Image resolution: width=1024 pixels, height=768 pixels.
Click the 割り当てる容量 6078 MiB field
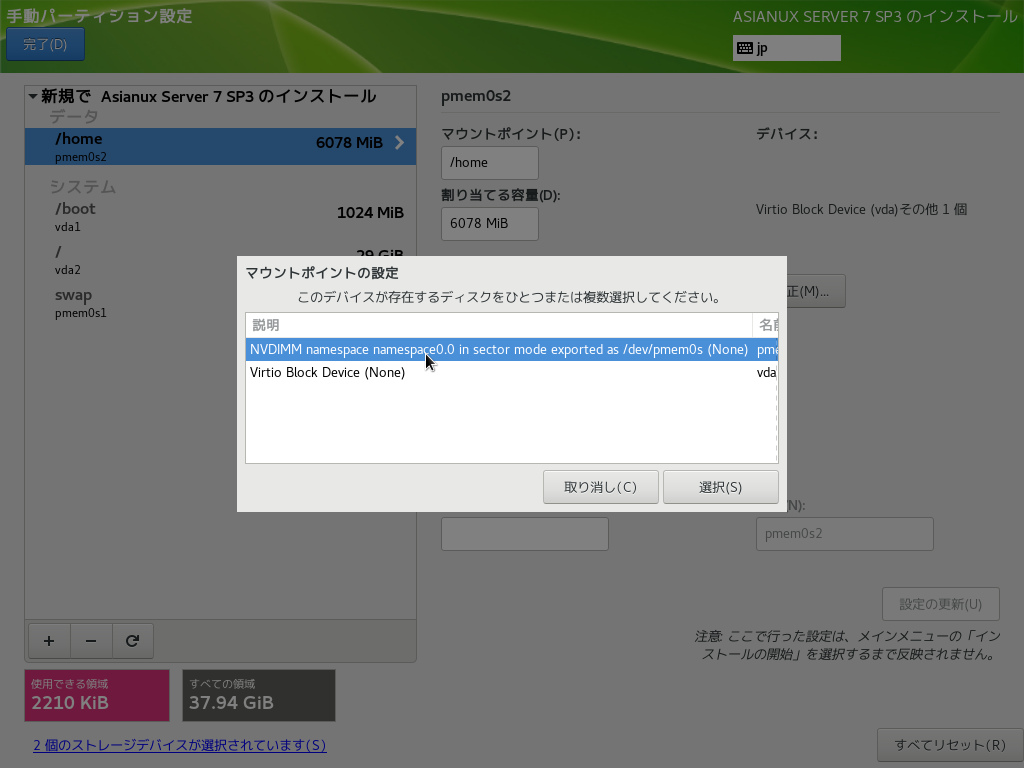point(489,224)
